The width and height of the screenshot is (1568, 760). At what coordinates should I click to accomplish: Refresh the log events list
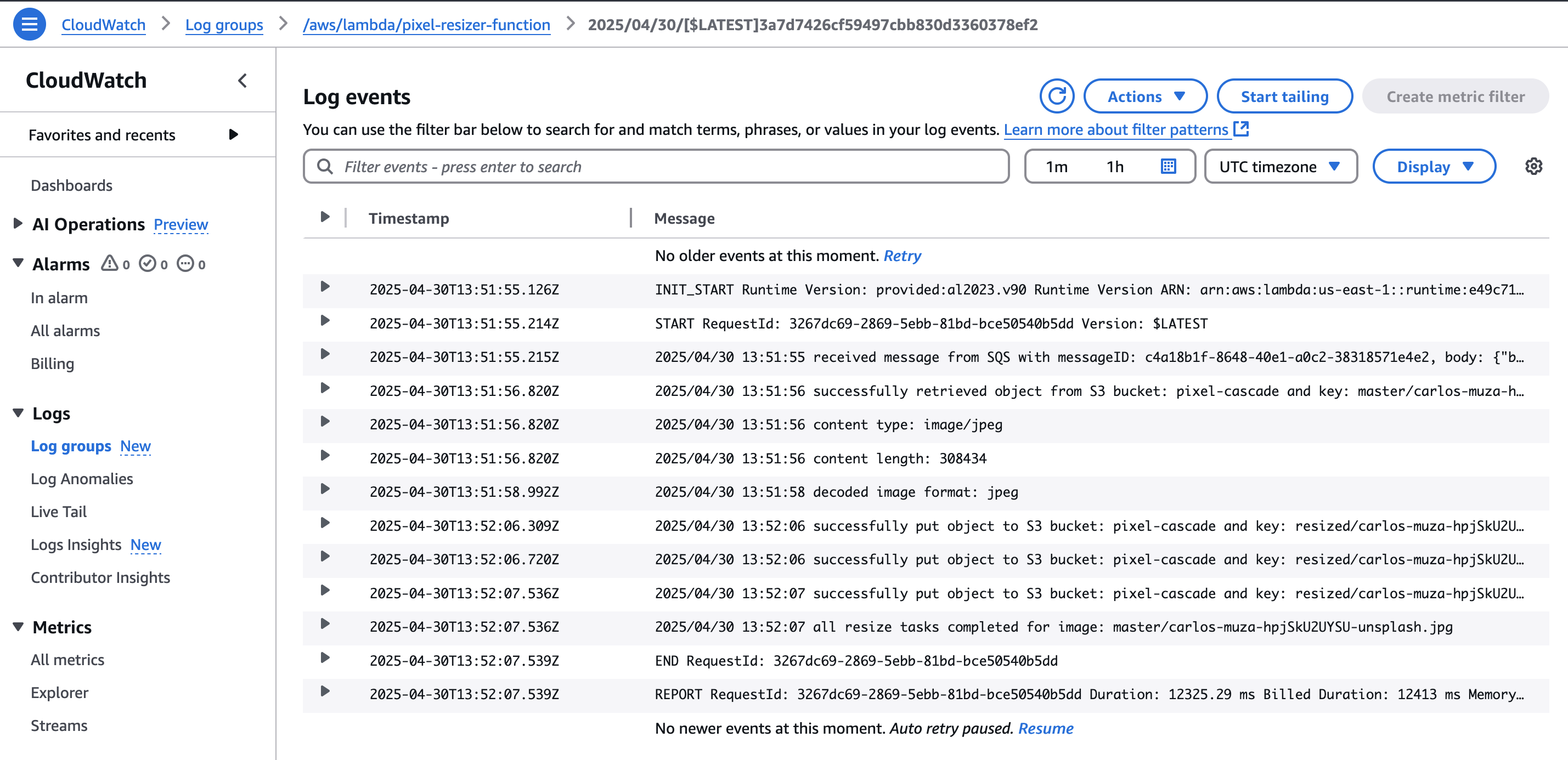point(1057,96)
